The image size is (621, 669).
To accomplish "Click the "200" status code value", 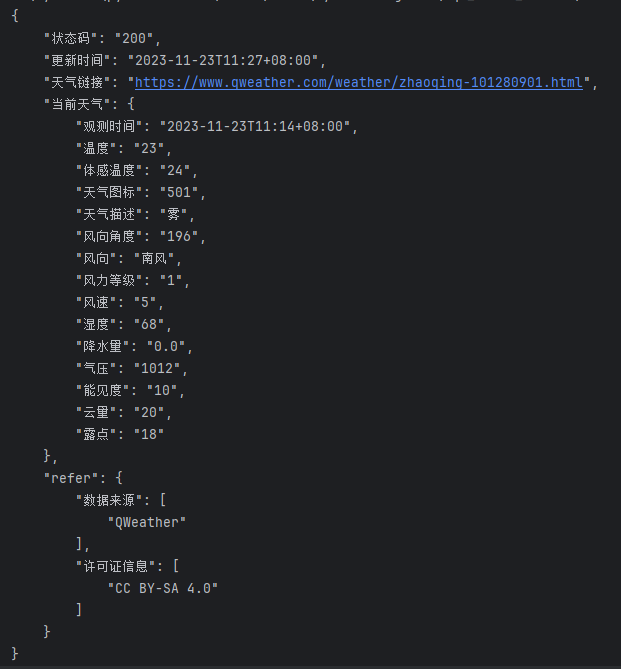I will click(x=135, y=38).
